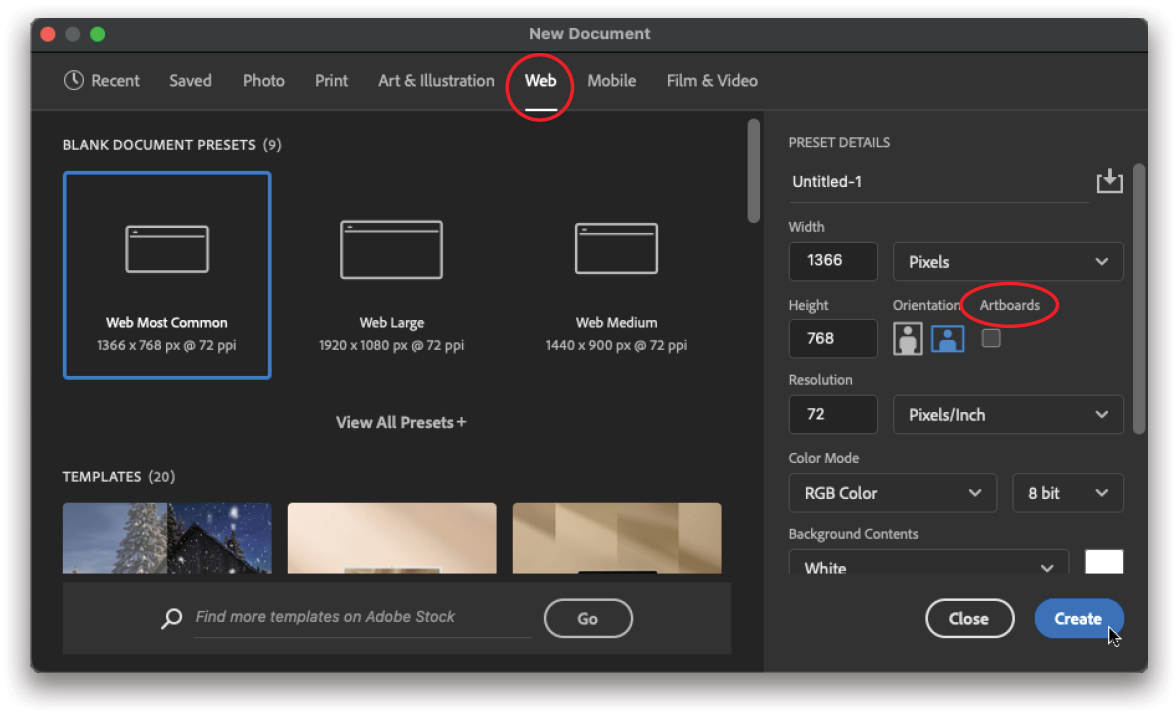Select the Web Most Common preset icon

(x=166, y=248)
